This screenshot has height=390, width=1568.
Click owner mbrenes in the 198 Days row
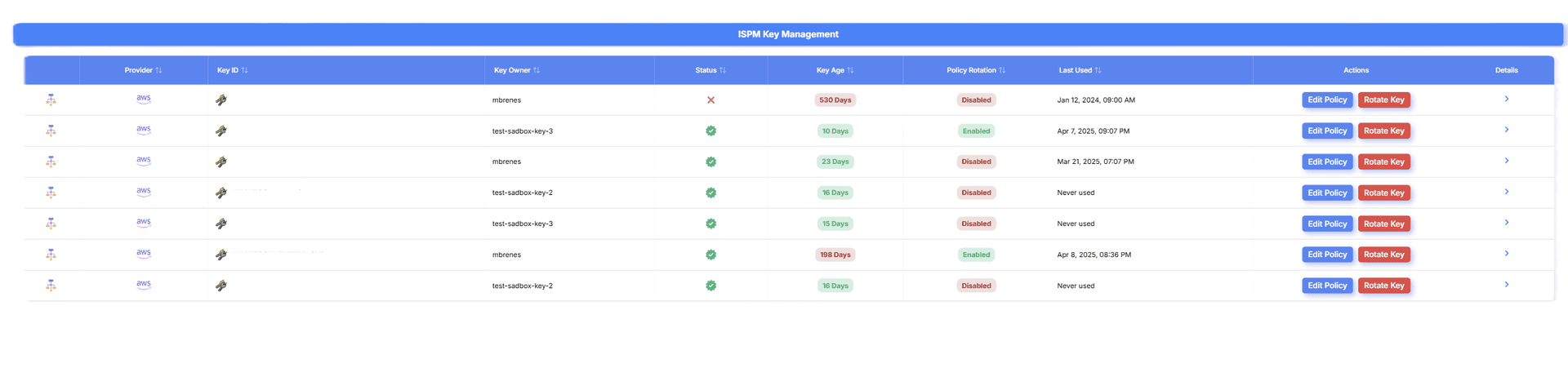pyautogui.click(x=506, y=255)
